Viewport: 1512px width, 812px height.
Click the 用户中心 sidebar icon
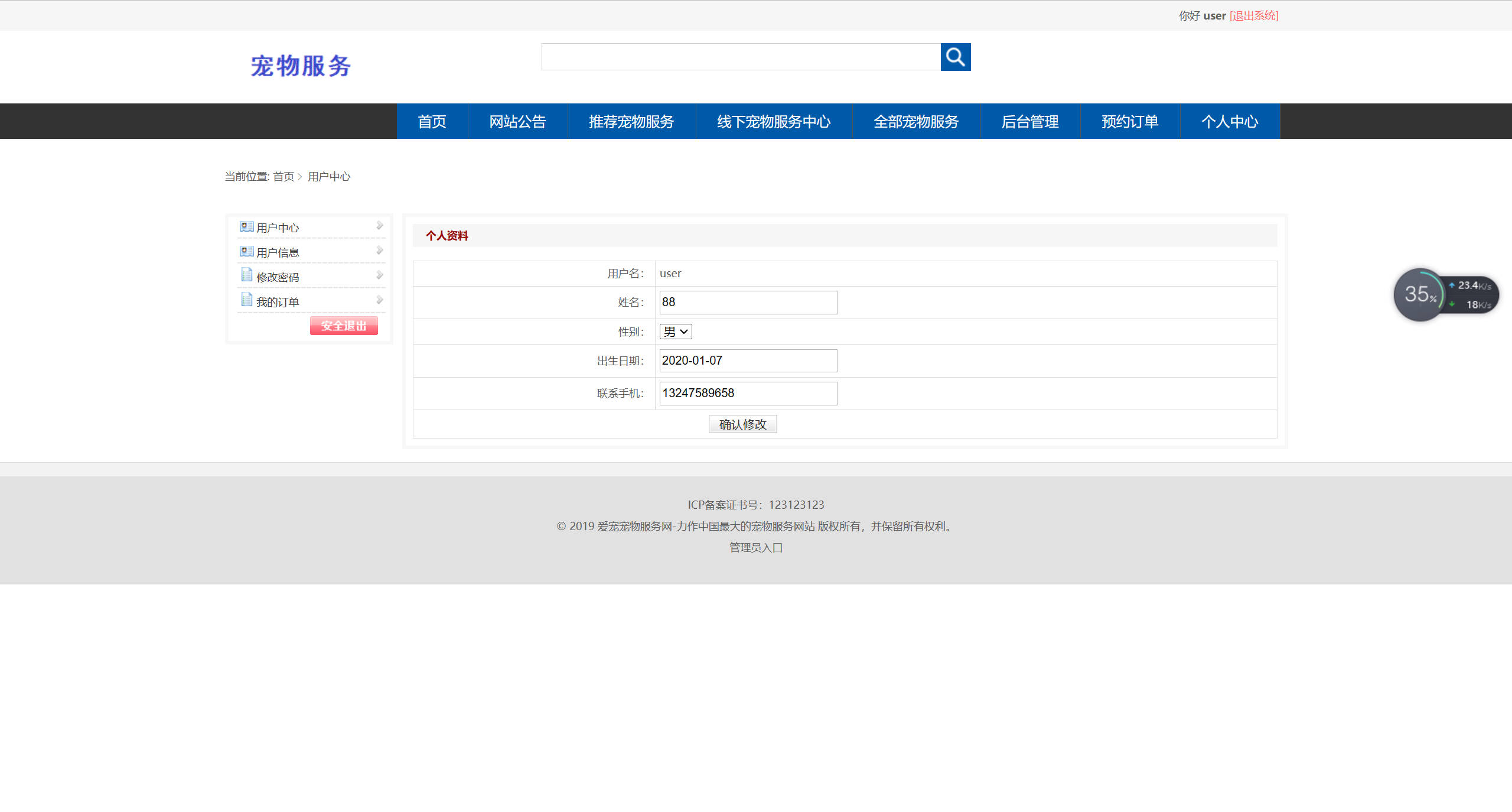click(x=246, y=226)
